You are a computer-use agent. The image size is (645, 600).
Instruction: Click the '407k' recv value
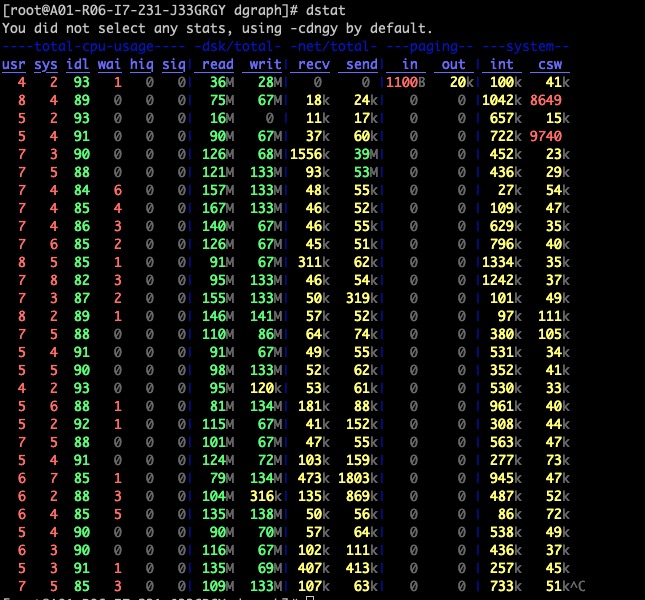pos(314,568)
